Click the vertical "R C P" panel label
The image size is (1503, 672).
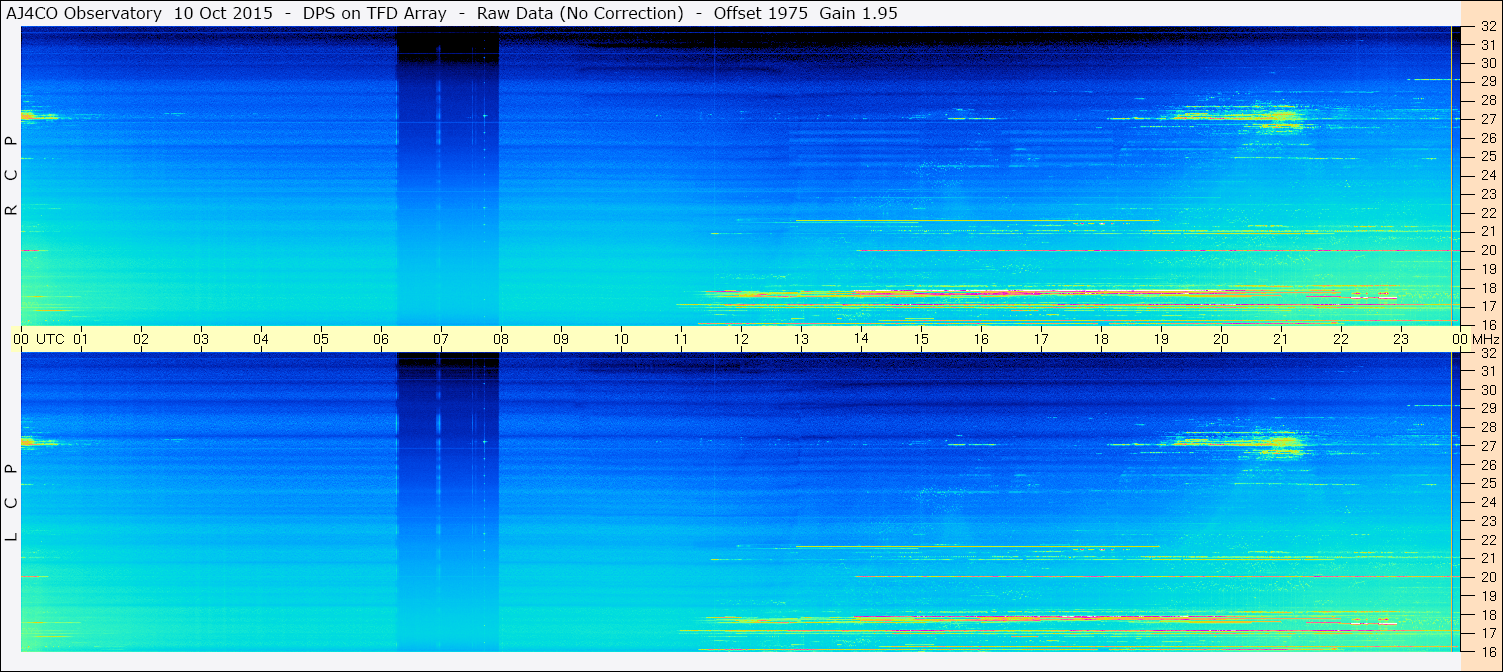(x=12, y=175)
